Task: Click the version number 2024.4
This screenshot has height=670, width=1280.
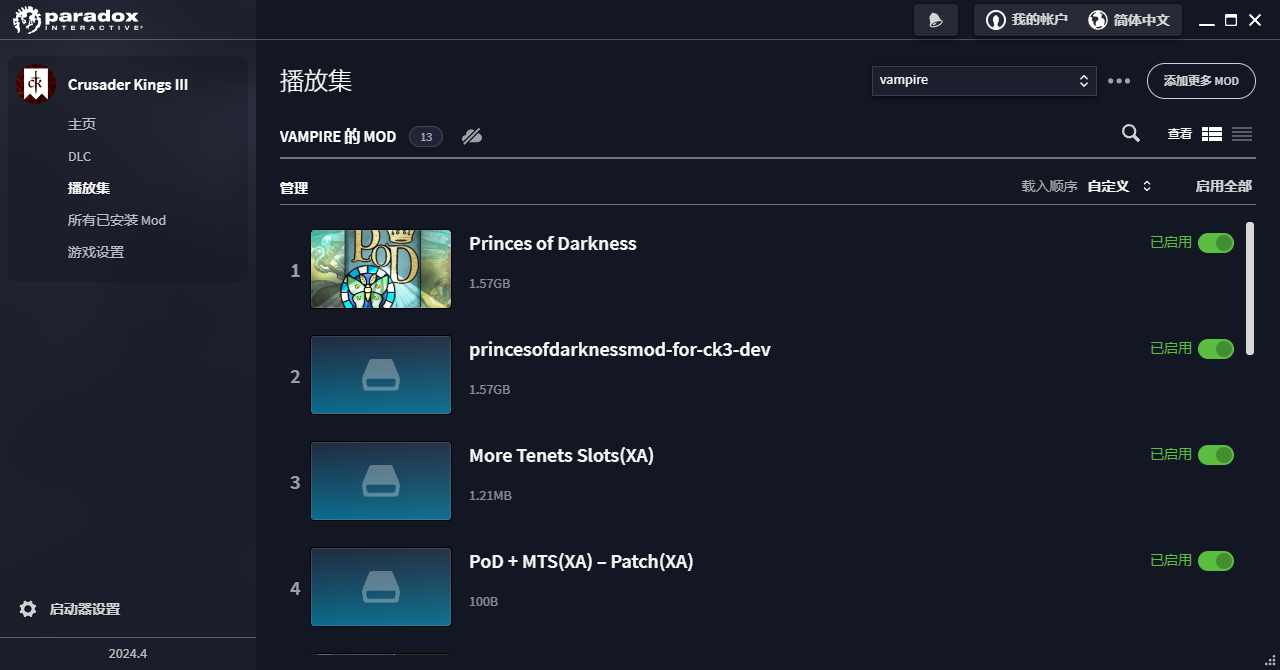Action: [128, 654]
